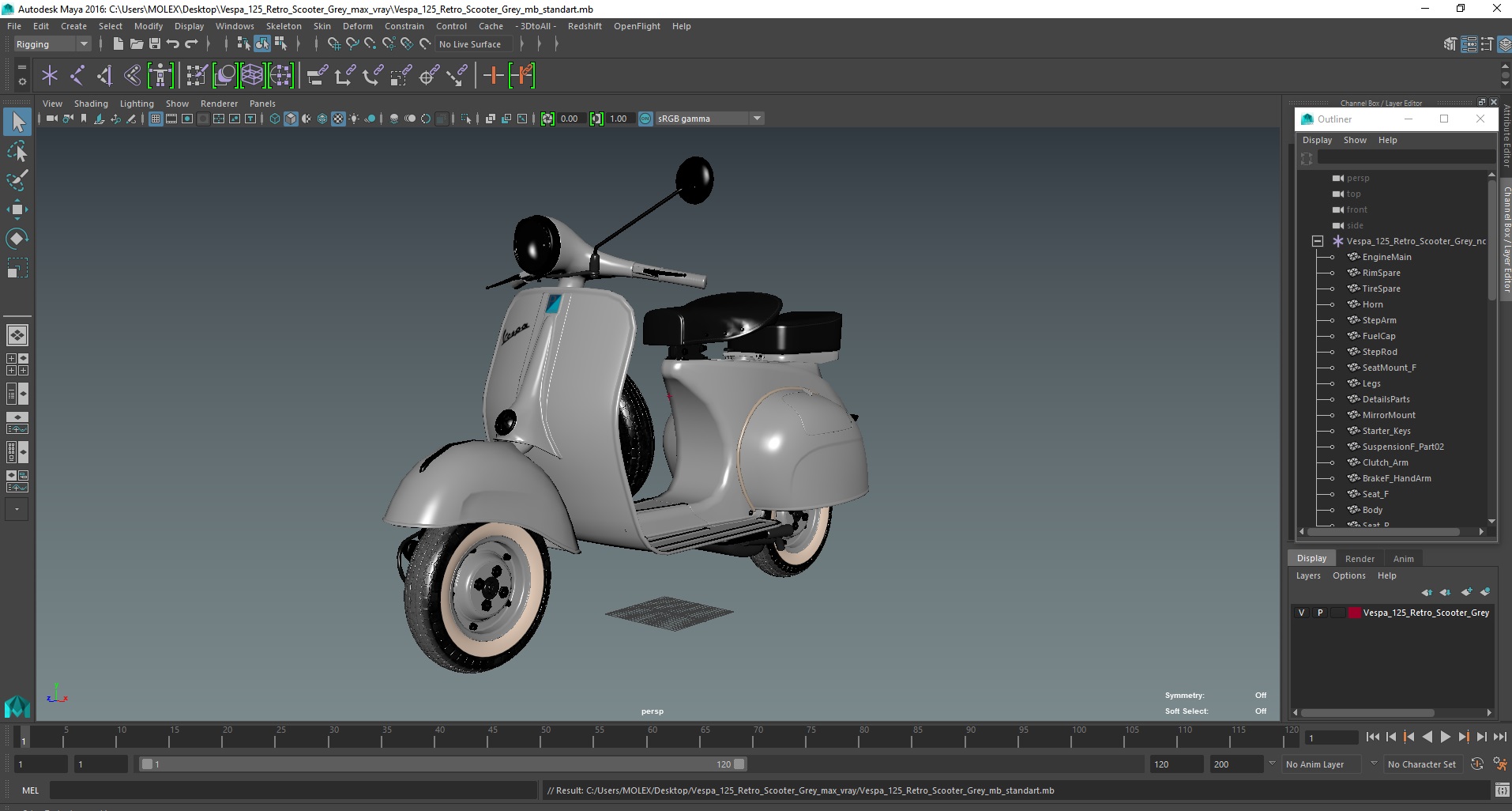Toggle wireframe shading in viewport toolbar

coord(275,119)
